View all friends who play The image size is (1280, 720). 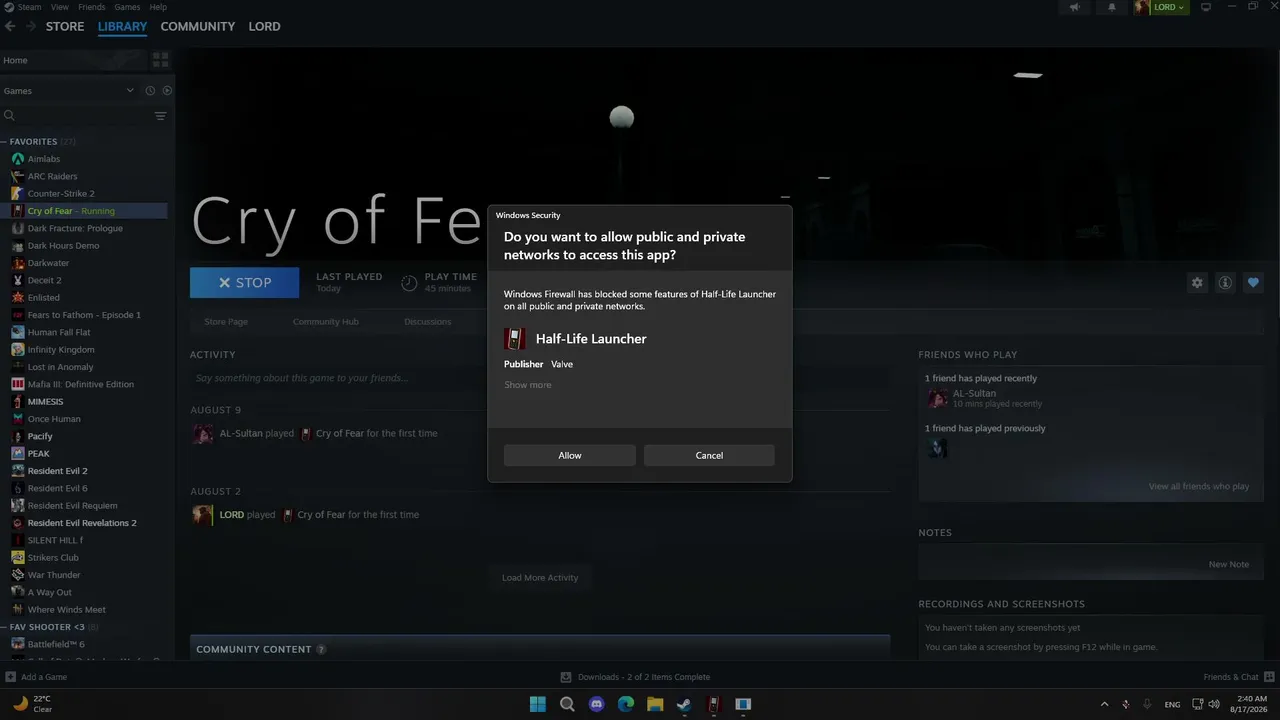[x=1199, y=487]
